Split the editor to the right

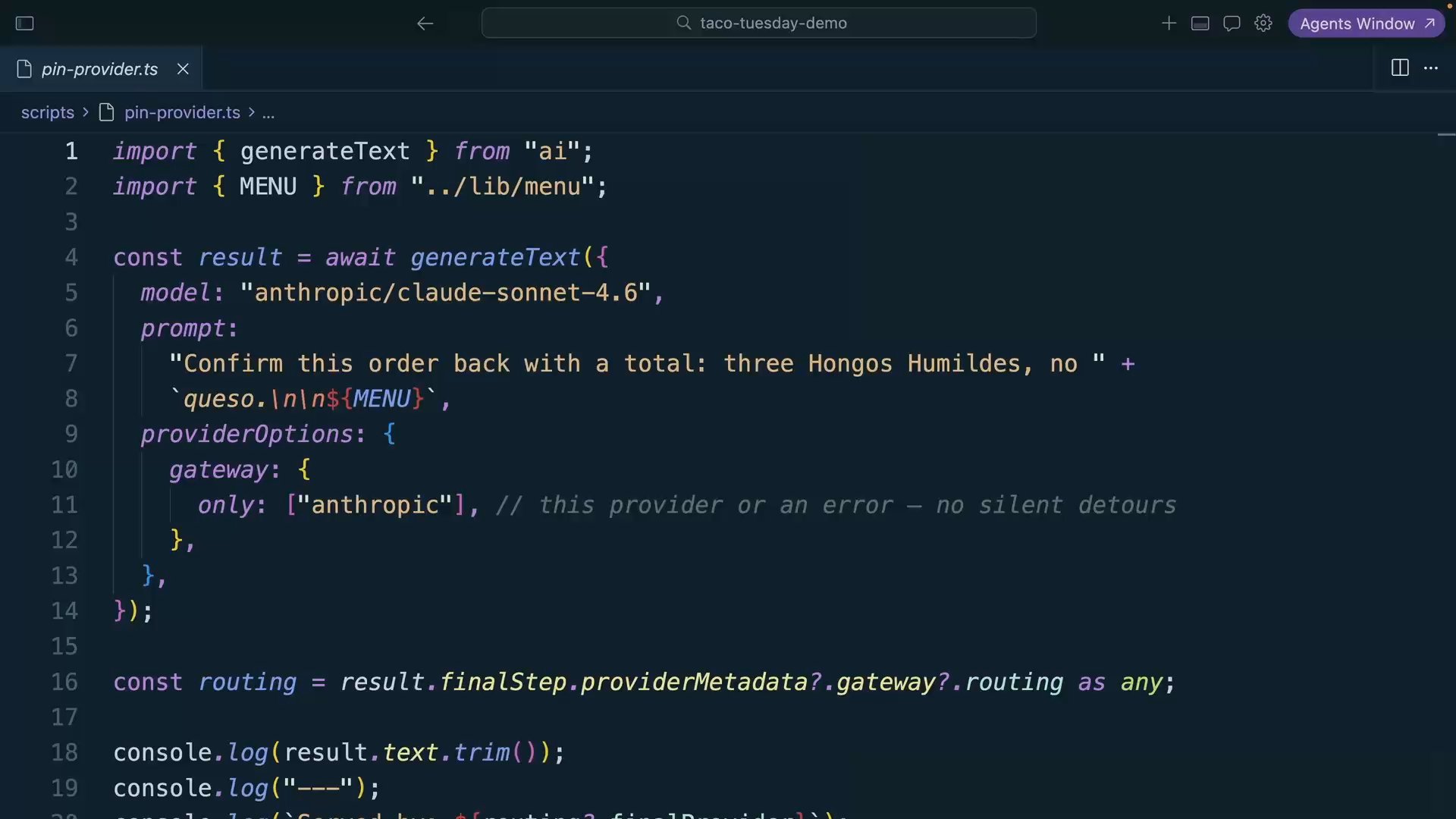1400,68
